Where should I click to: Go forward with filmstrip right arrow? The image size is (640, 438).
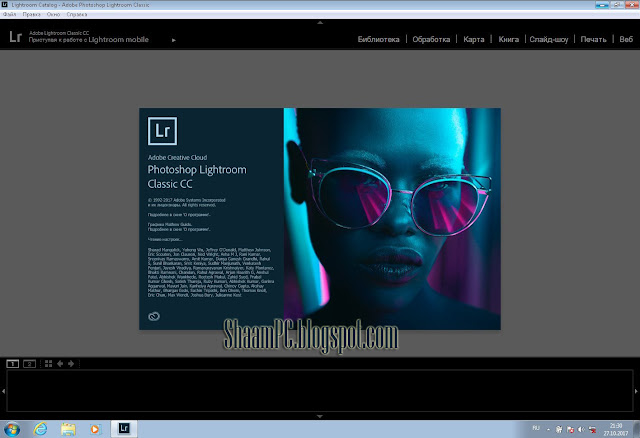(71, 363)
